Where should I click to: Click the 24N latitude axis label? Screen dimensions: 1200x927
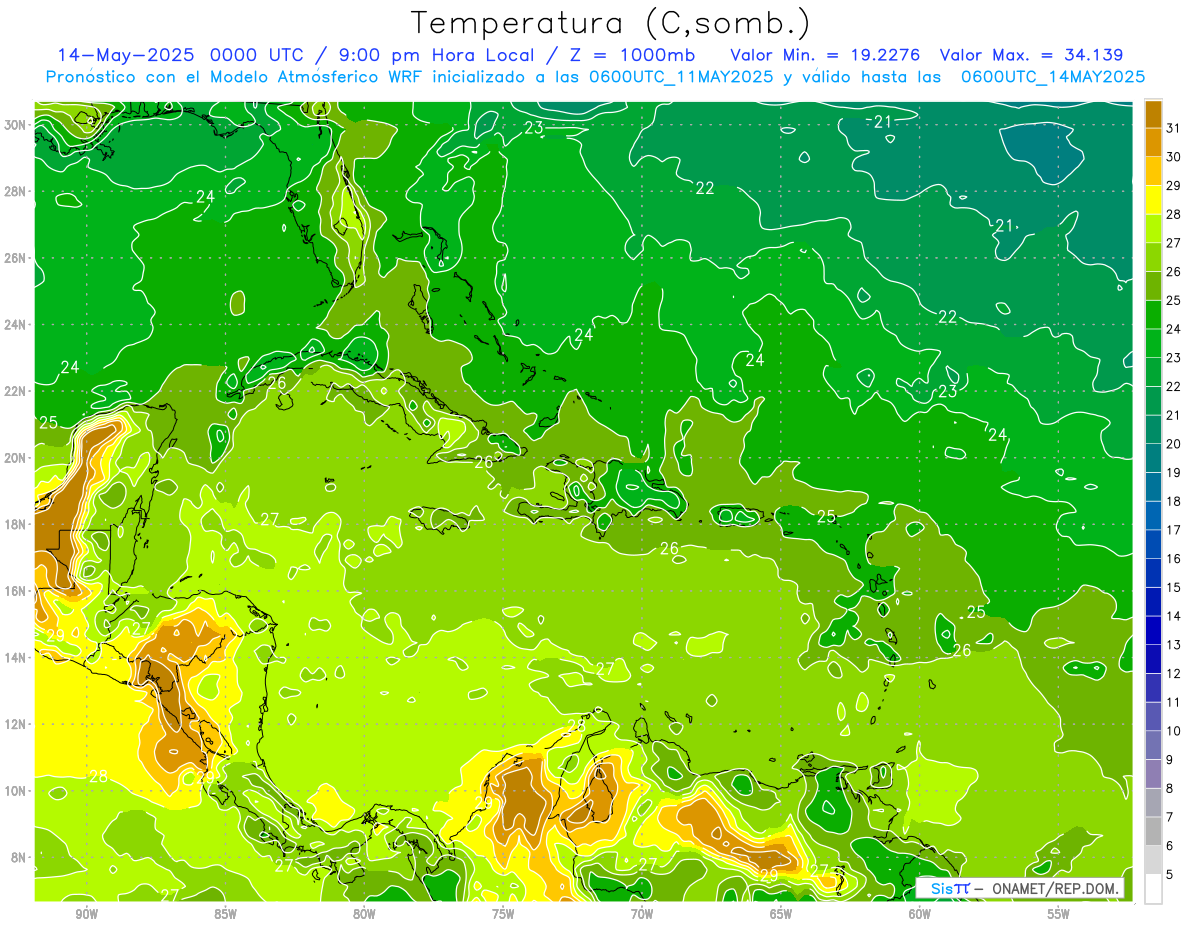point(16,325)
